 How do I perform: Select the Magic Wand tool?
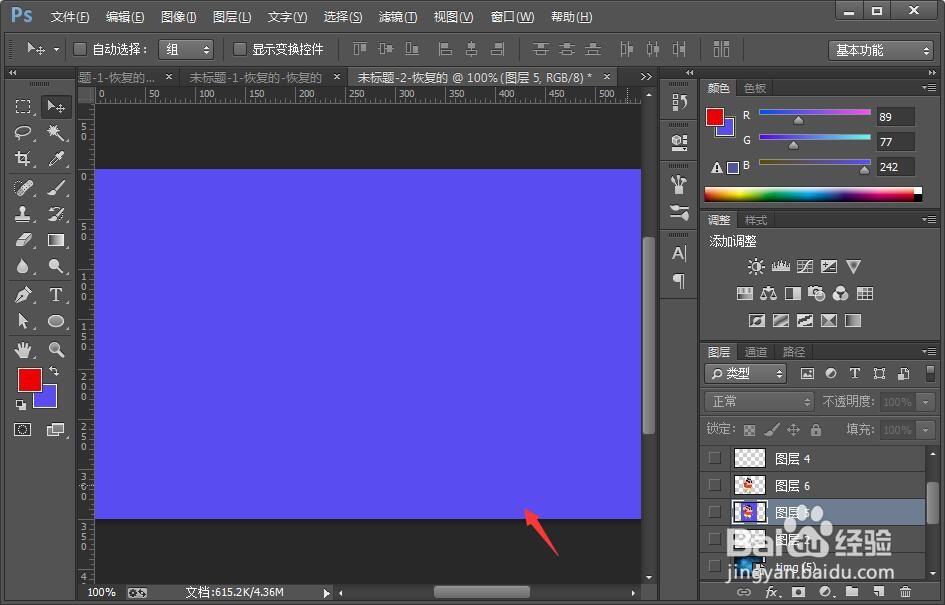click(x=56, y=132)
